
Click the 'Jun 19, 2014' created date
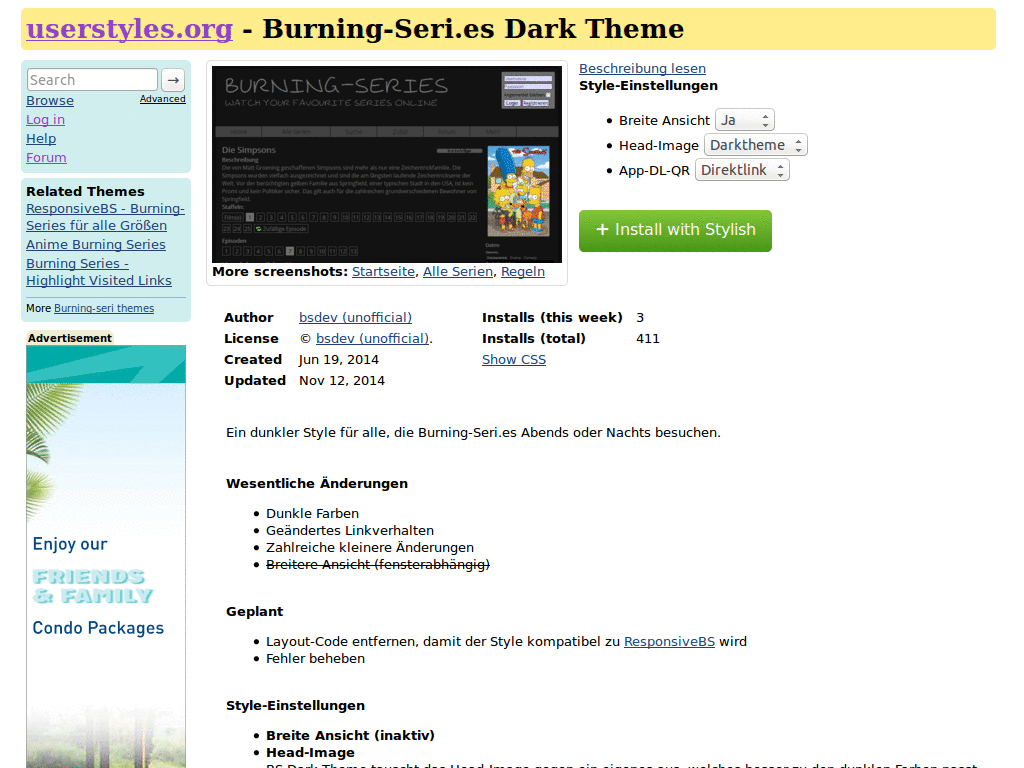(338, 359)
